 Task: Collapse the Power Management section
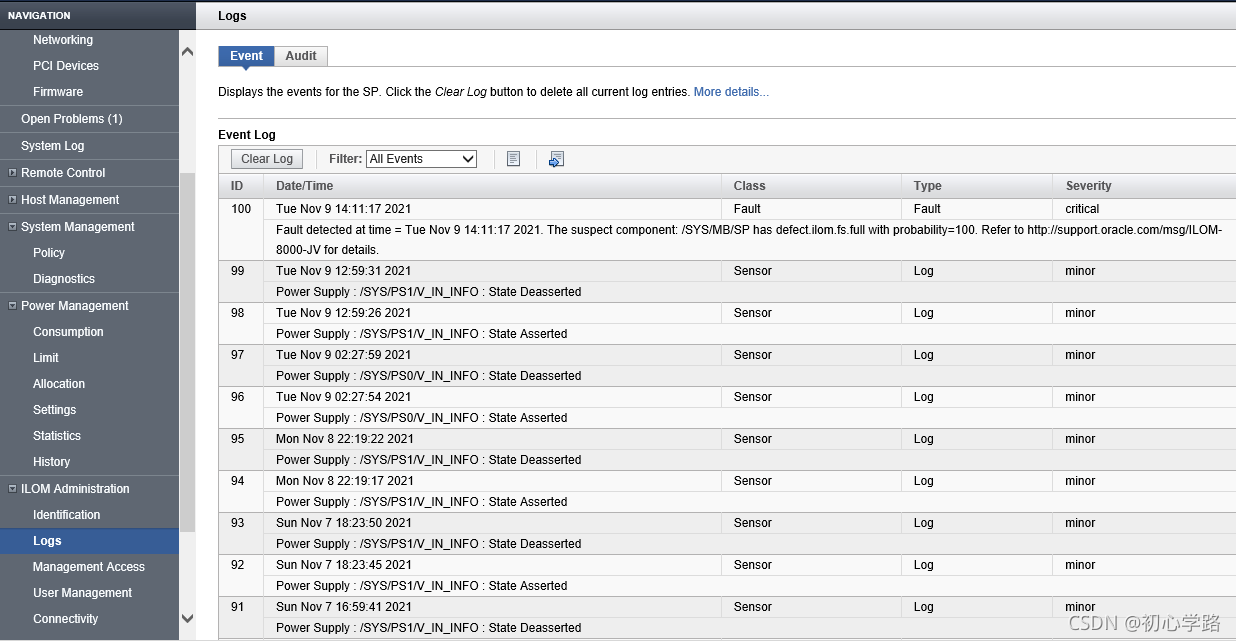[x=12, y=306]
